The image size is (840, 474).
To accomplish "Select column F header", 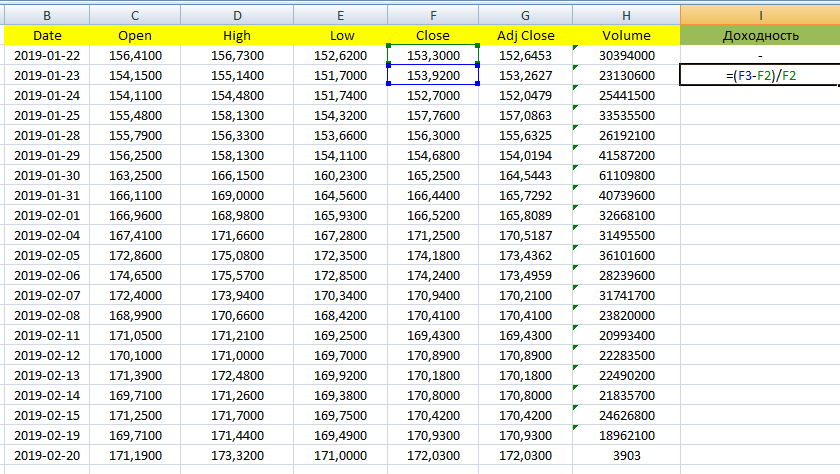I will coord(433,16).
